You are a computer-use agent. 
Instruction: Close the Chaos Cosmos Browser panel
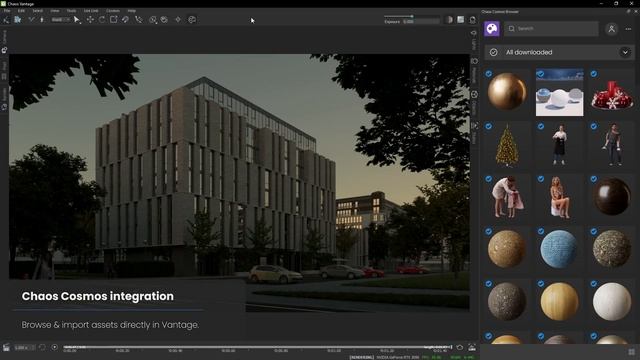(636, 11)
